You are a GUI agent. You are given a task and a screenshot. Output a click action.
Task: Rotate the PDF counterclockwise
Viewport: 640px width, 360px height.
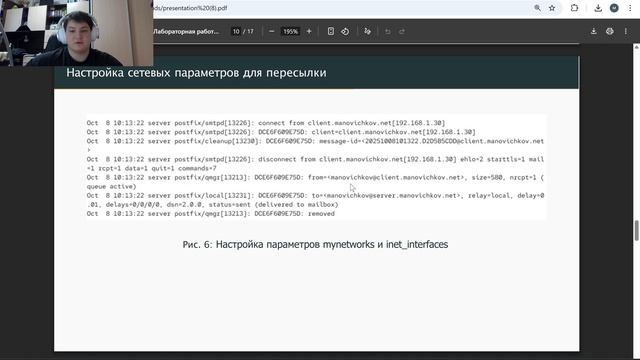(x=345, y=31)
